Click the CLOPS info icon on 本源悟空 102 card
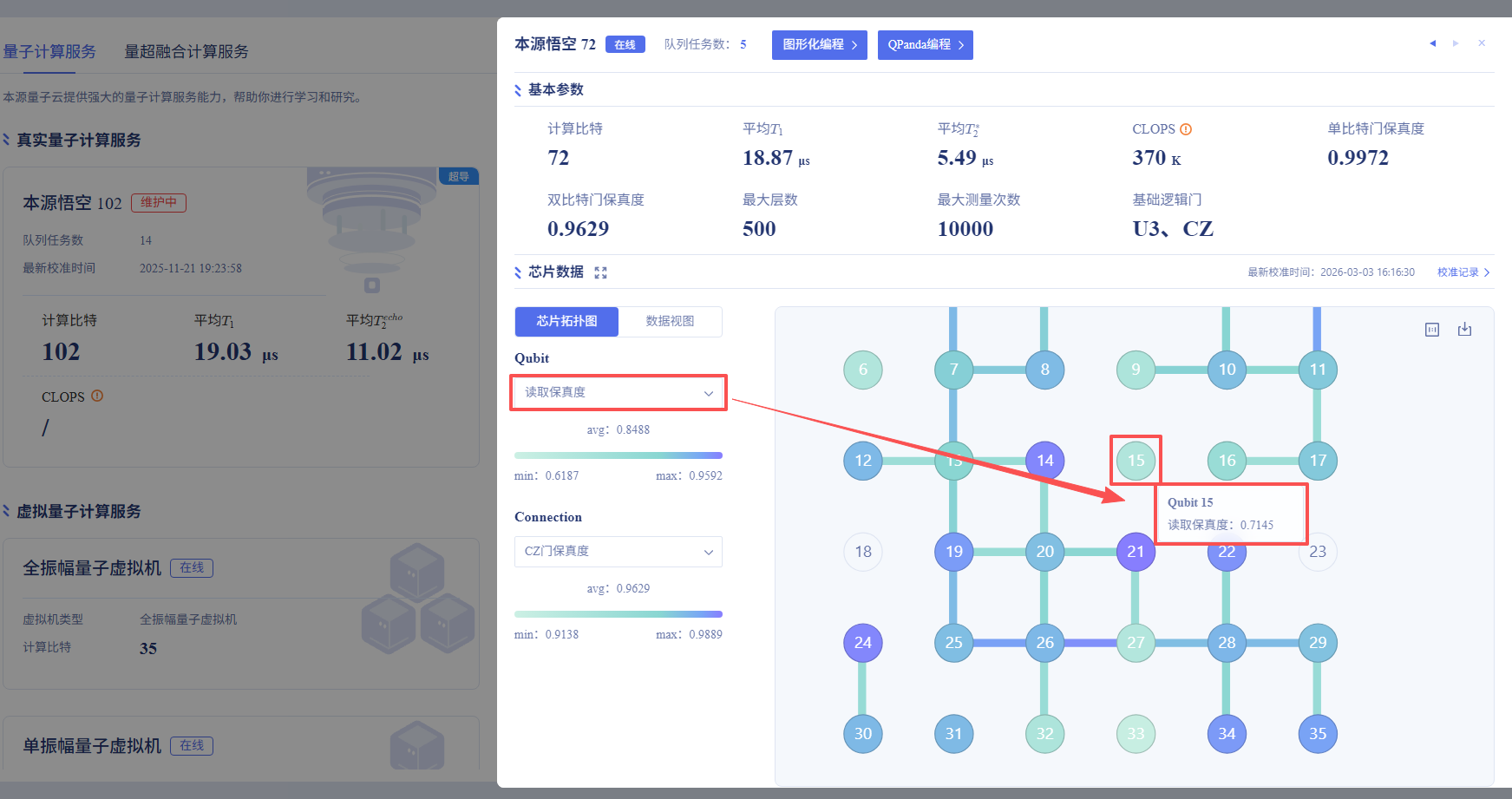1512x799 pixels. click(x=97, y=396)
